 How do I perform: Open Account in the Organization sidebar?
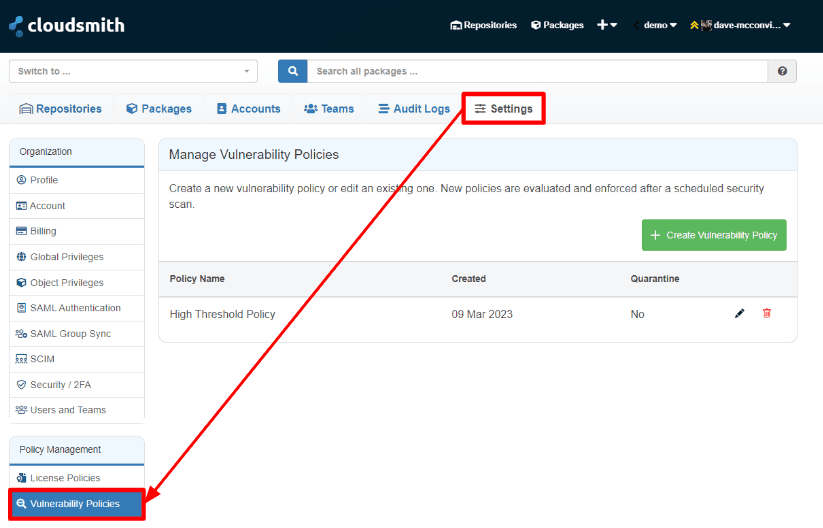[77, 206]
